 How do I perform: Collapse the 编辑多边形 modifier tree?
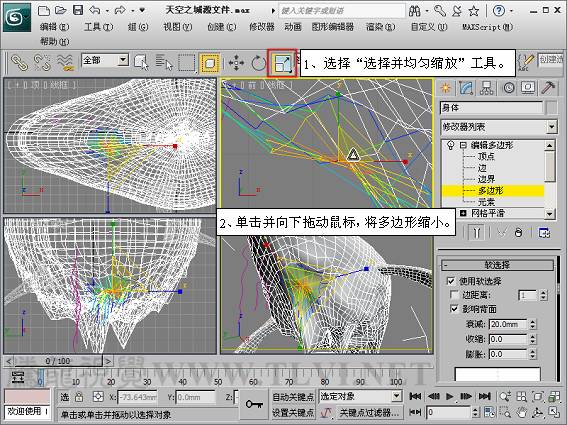[x=463, y=145]
